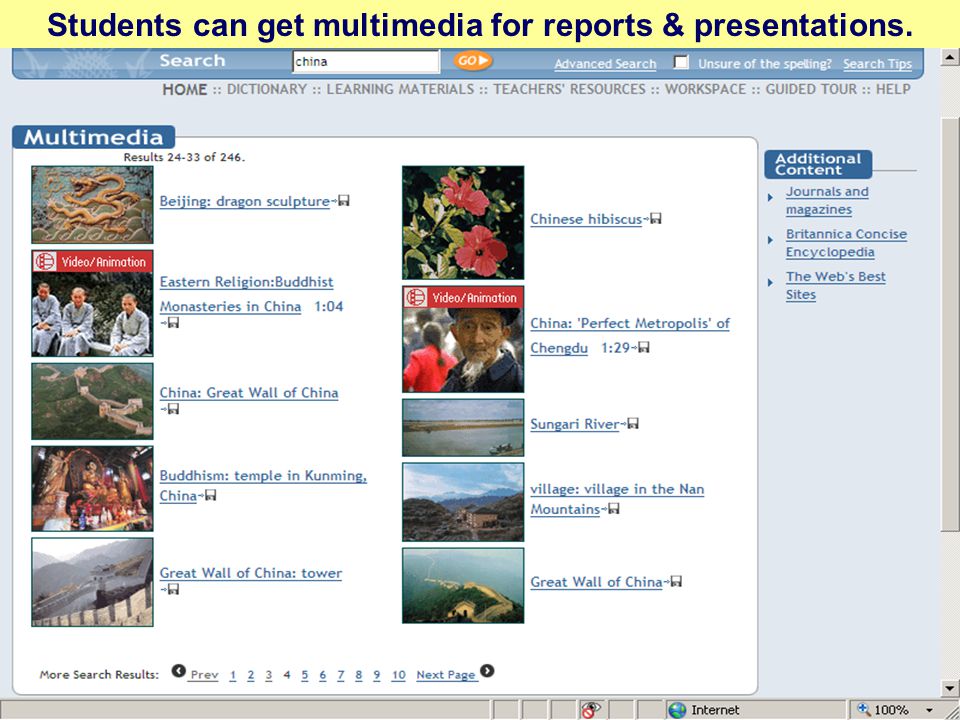The width and height of the screenshot is (960, 720).
Task: Open Eastern Religion:Buddhist Monasteries in China link
Action: click(247, 294)
